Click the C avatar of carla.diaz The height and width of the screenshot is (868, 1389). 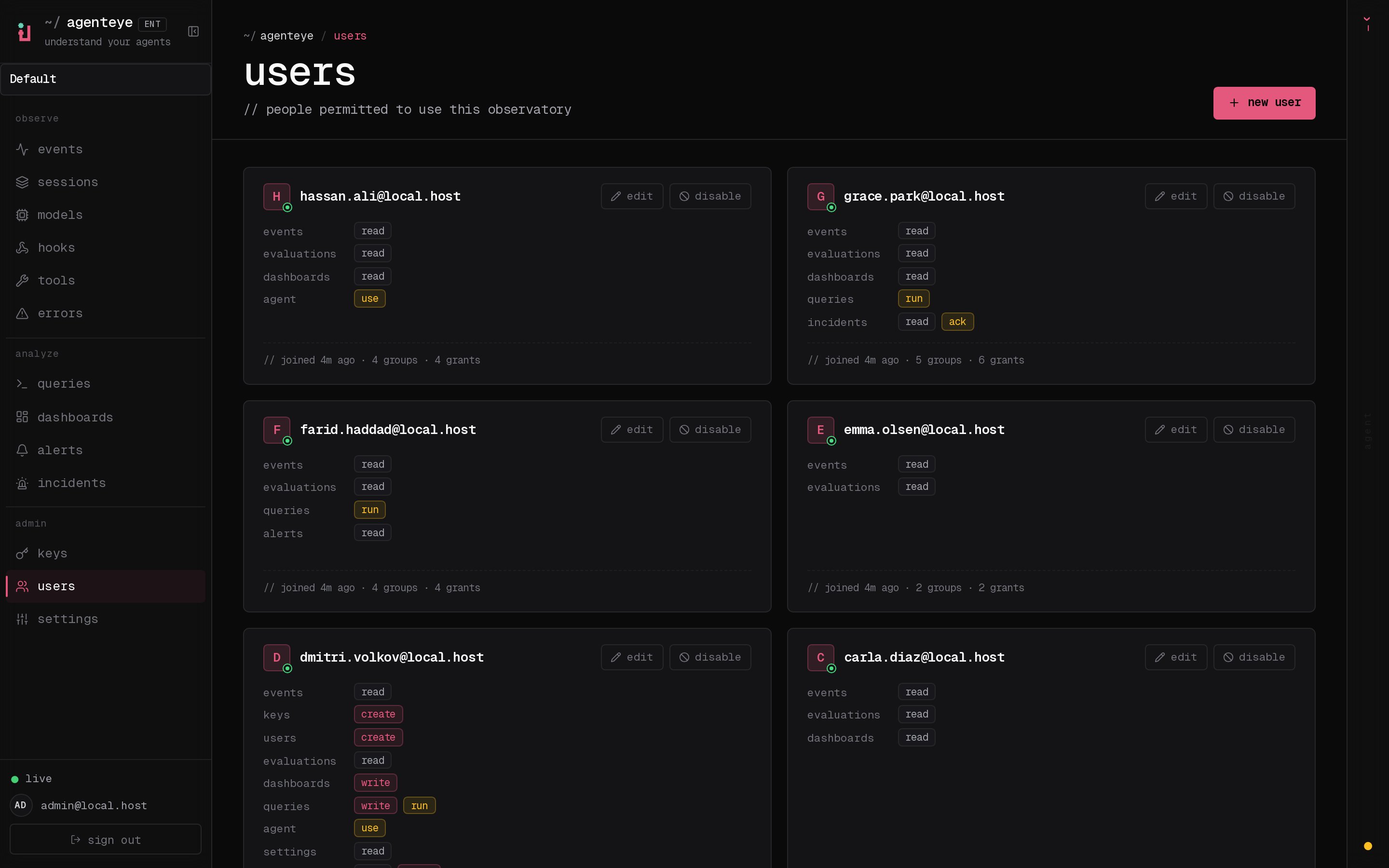(821, 657)
